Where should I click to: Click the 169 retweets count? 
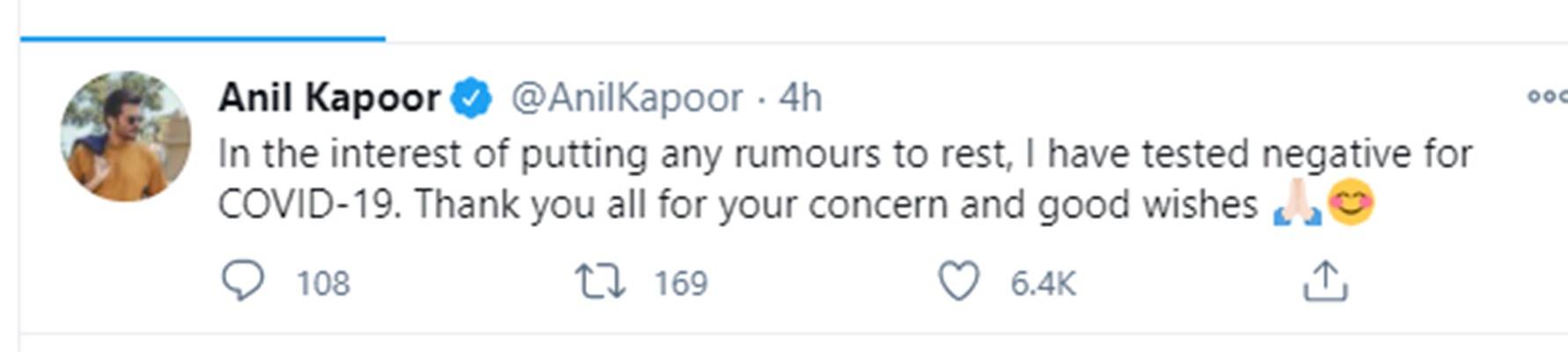tap(681, 283)
